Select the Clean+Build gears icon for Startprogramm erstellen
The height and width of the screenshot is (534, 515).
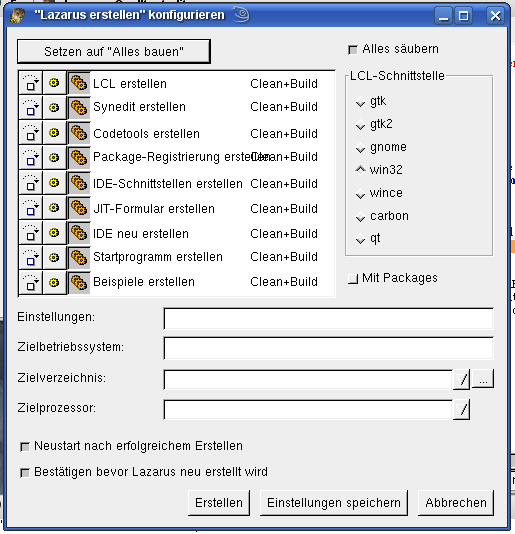[x=79, y=257]
